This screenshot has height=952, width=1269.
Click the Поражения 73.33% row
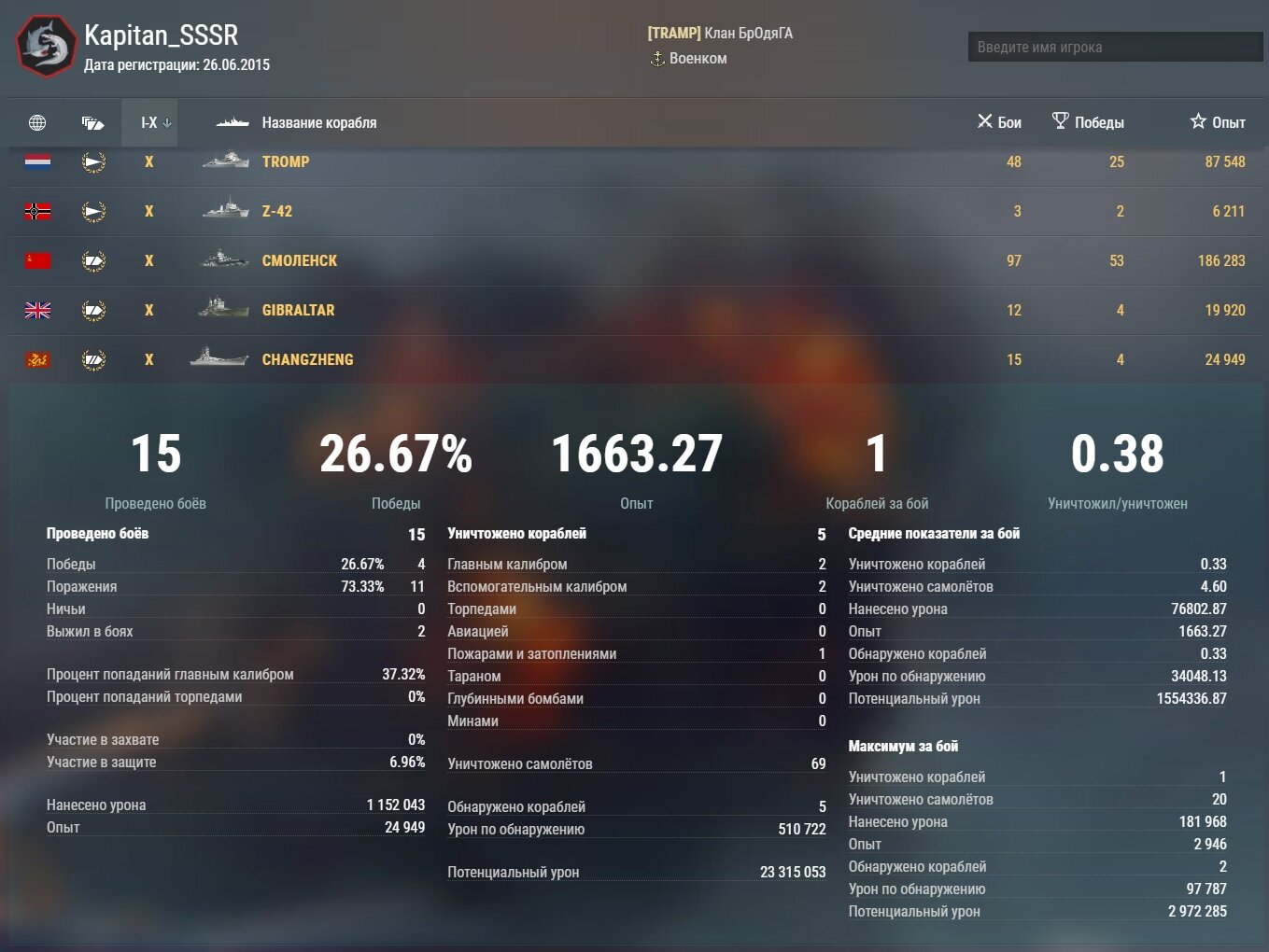pos(235,586)
